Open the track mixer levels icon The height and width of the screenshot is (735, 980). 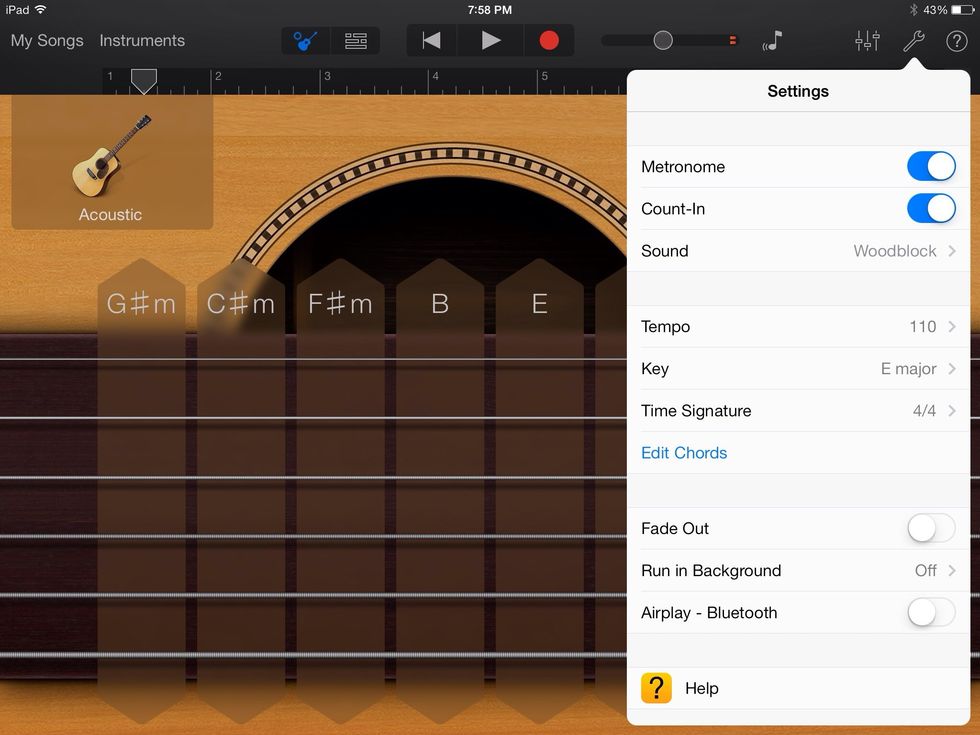866,41
